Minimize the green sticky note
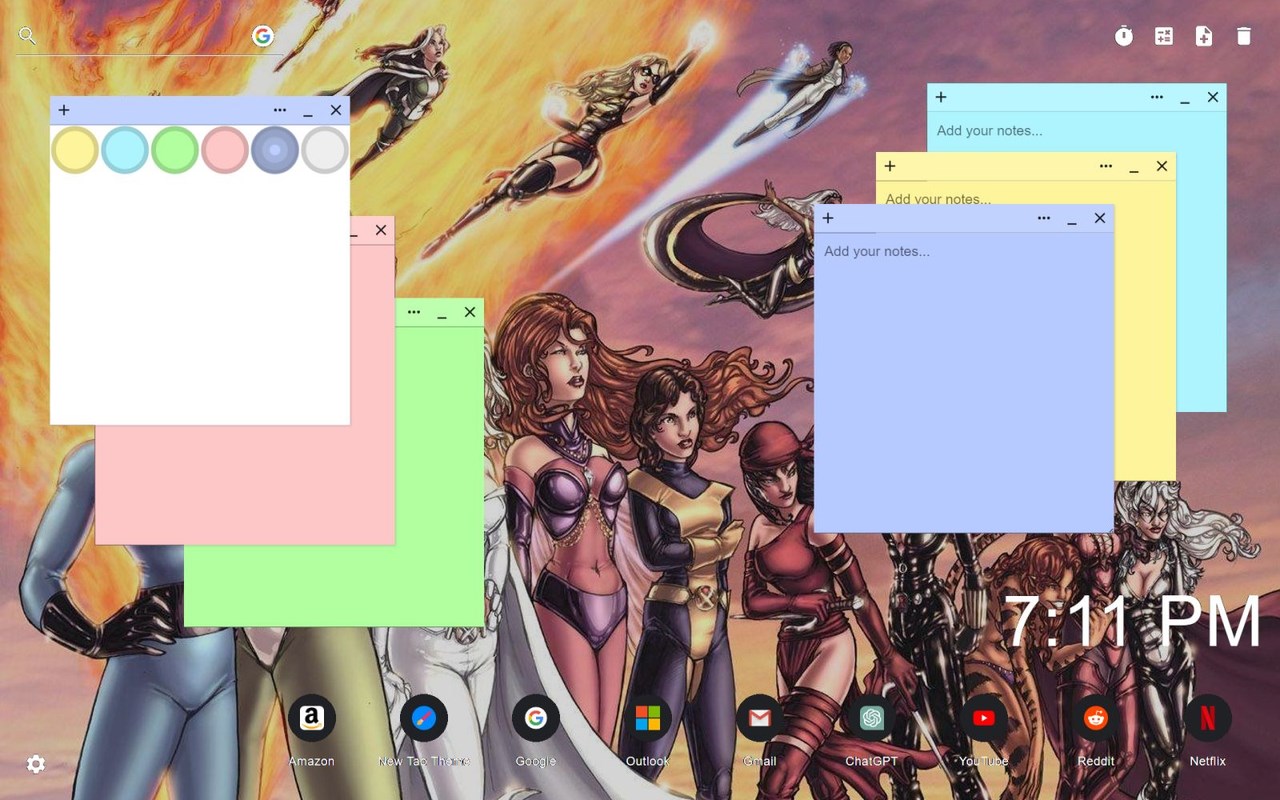The width and height of the screenshot is (1280, 800). (442, 314)
